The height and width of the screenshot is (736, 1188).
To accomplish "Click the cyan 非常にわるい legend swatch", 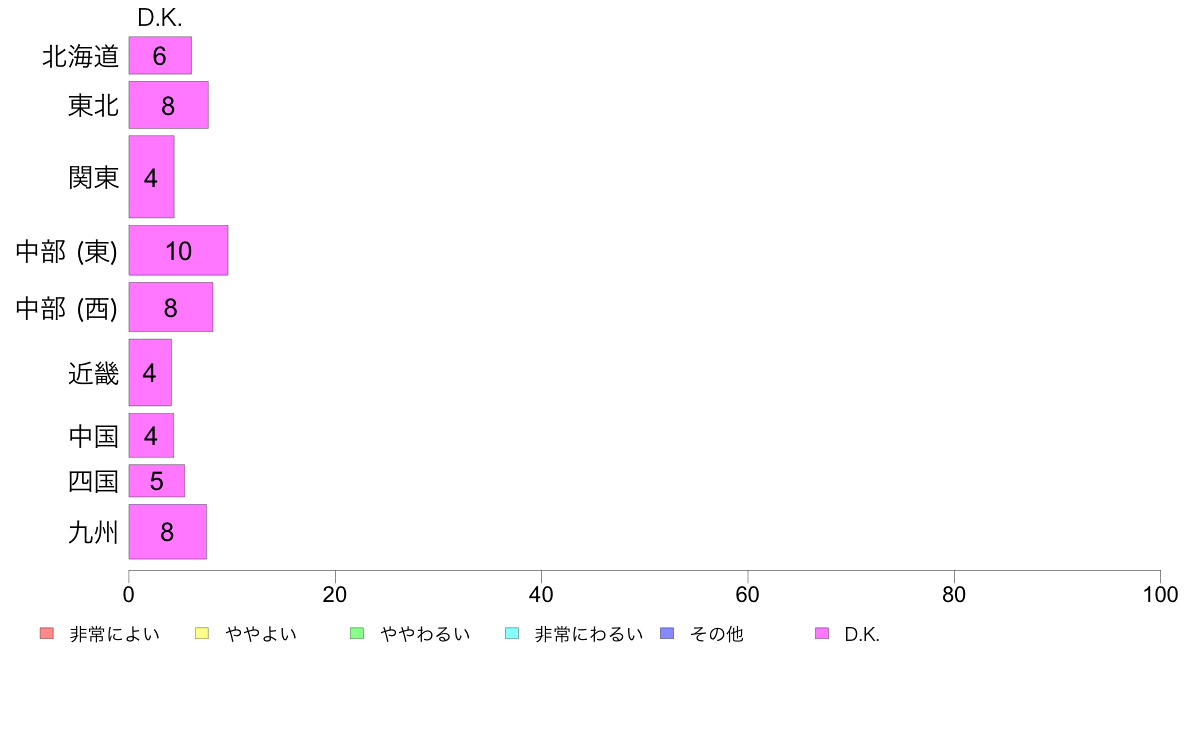I will (512, 634).
